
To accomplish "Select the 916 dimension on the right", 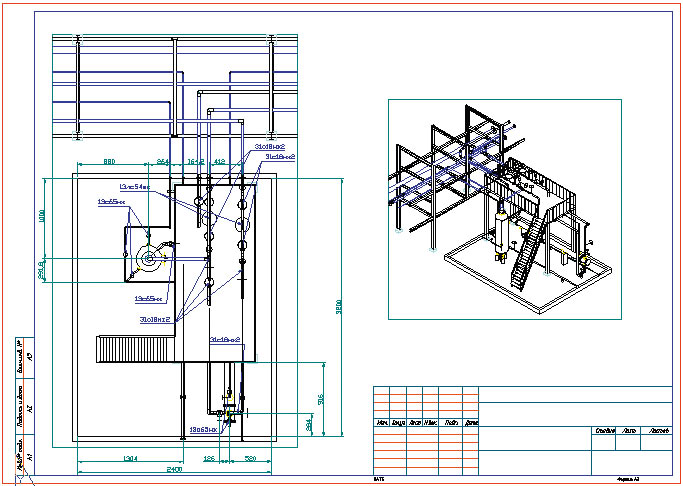I will click(319, 398).
